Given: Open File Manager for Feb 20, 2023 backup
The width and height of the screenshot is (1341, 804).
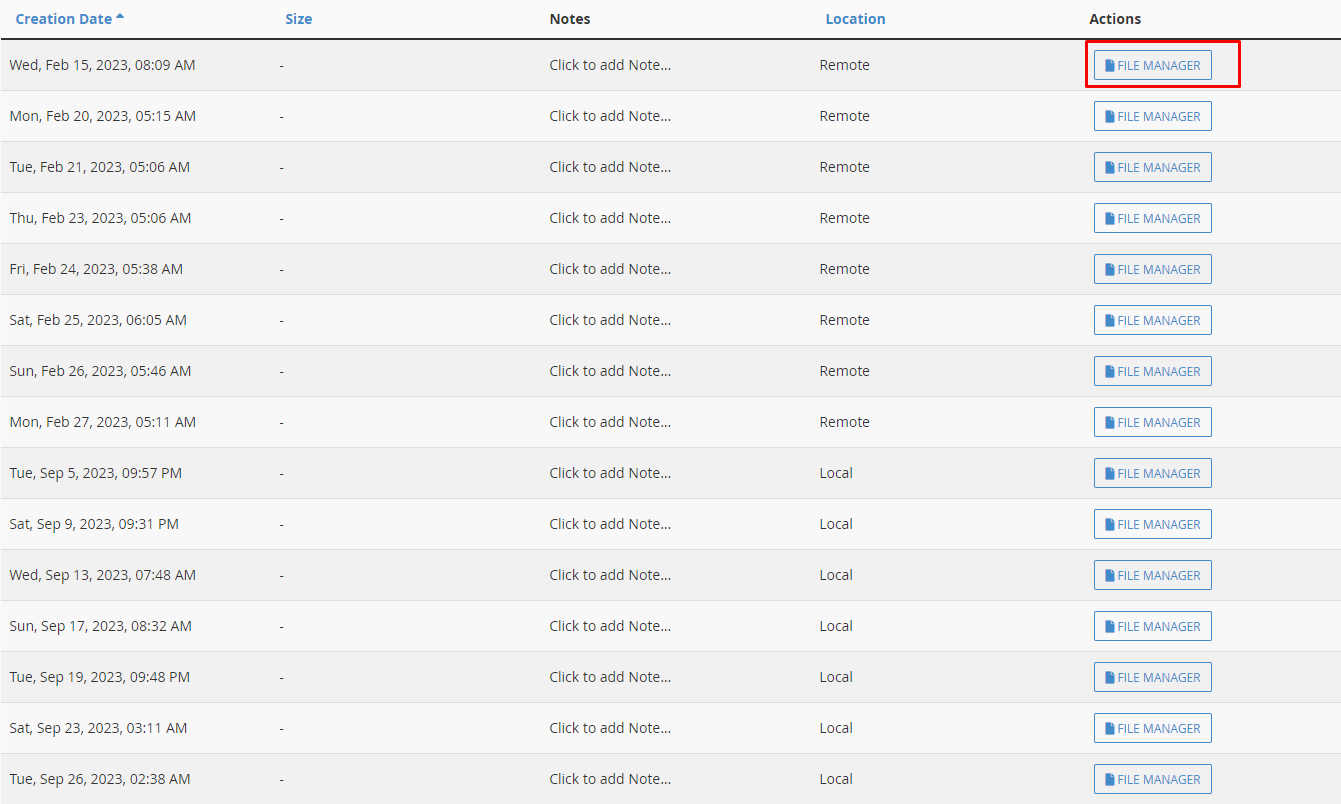Looking at the screenshot, I should (x=1152, y=116).
